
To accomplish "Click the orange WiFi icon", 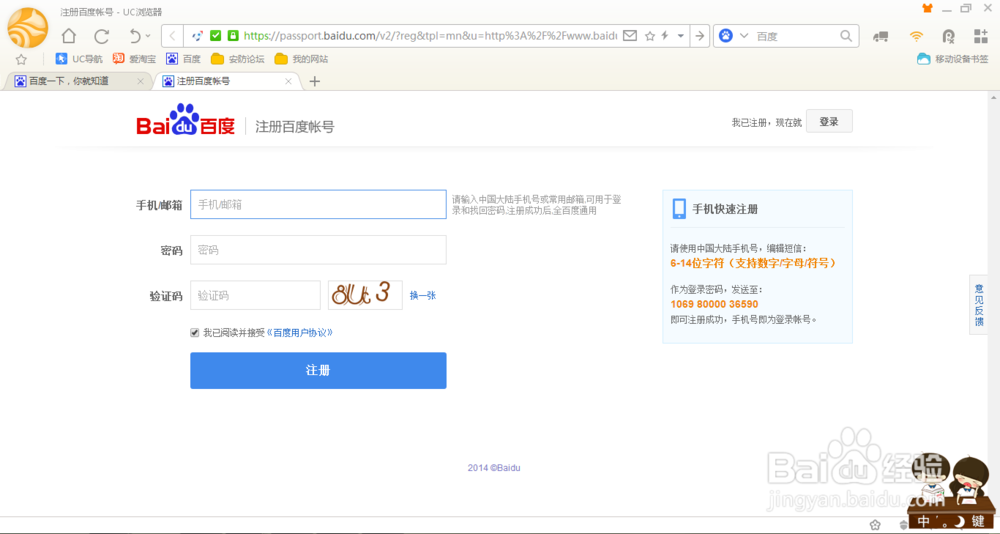I will 916,36.
